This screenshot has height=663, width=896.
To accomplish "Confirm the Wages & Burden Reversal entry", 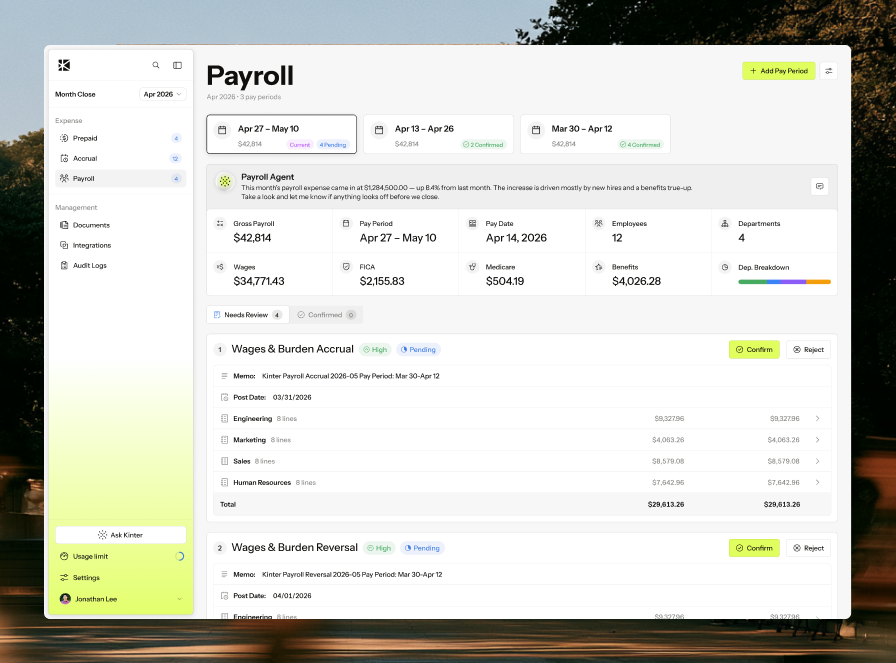I will coord(754,548).
